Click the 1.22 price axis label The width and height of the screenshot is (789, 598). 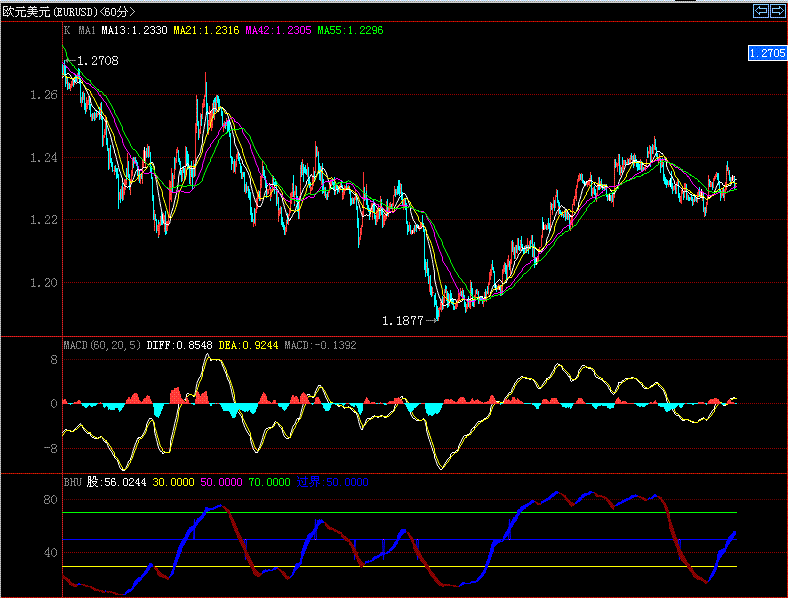coord(44,220)
